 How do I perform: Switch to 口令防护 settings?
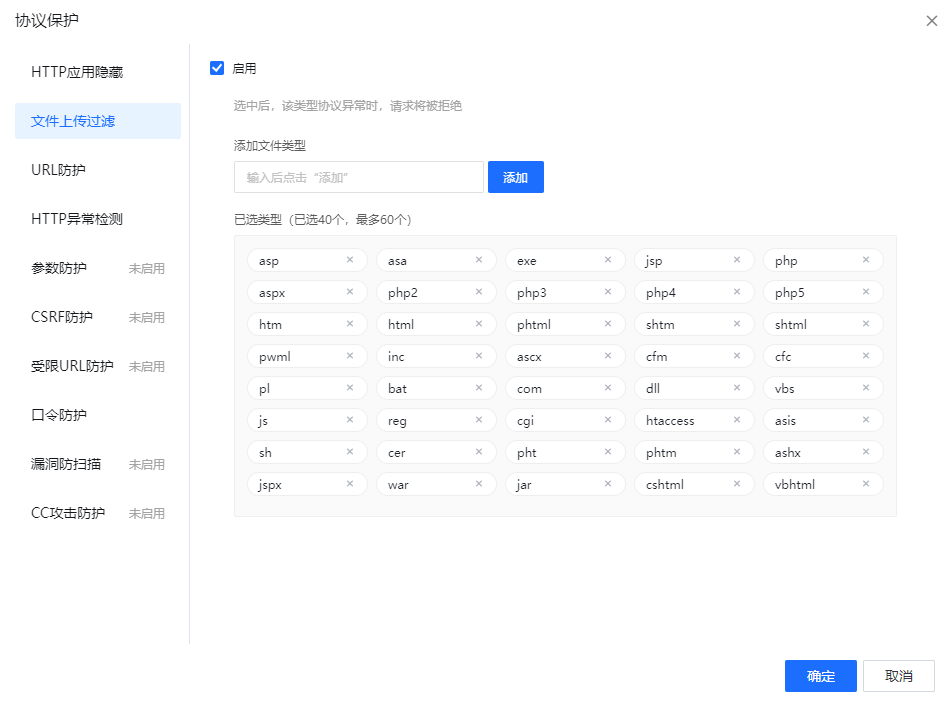coord(98,415)
